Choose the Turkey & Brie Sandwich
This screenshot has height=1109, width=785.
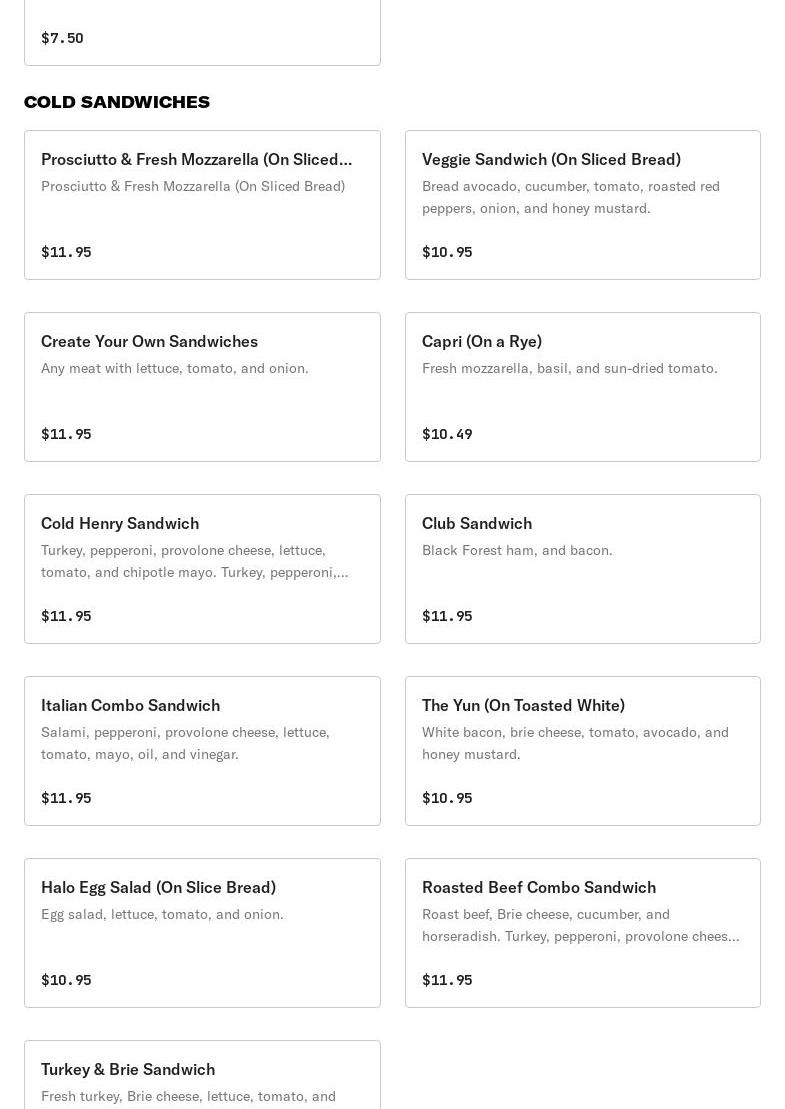(128, 1069)
